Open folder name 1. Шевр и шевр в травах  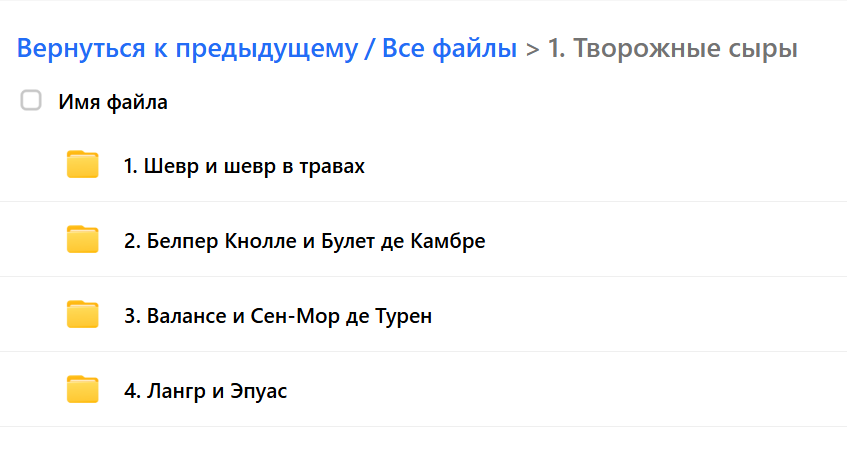point(244,166)
